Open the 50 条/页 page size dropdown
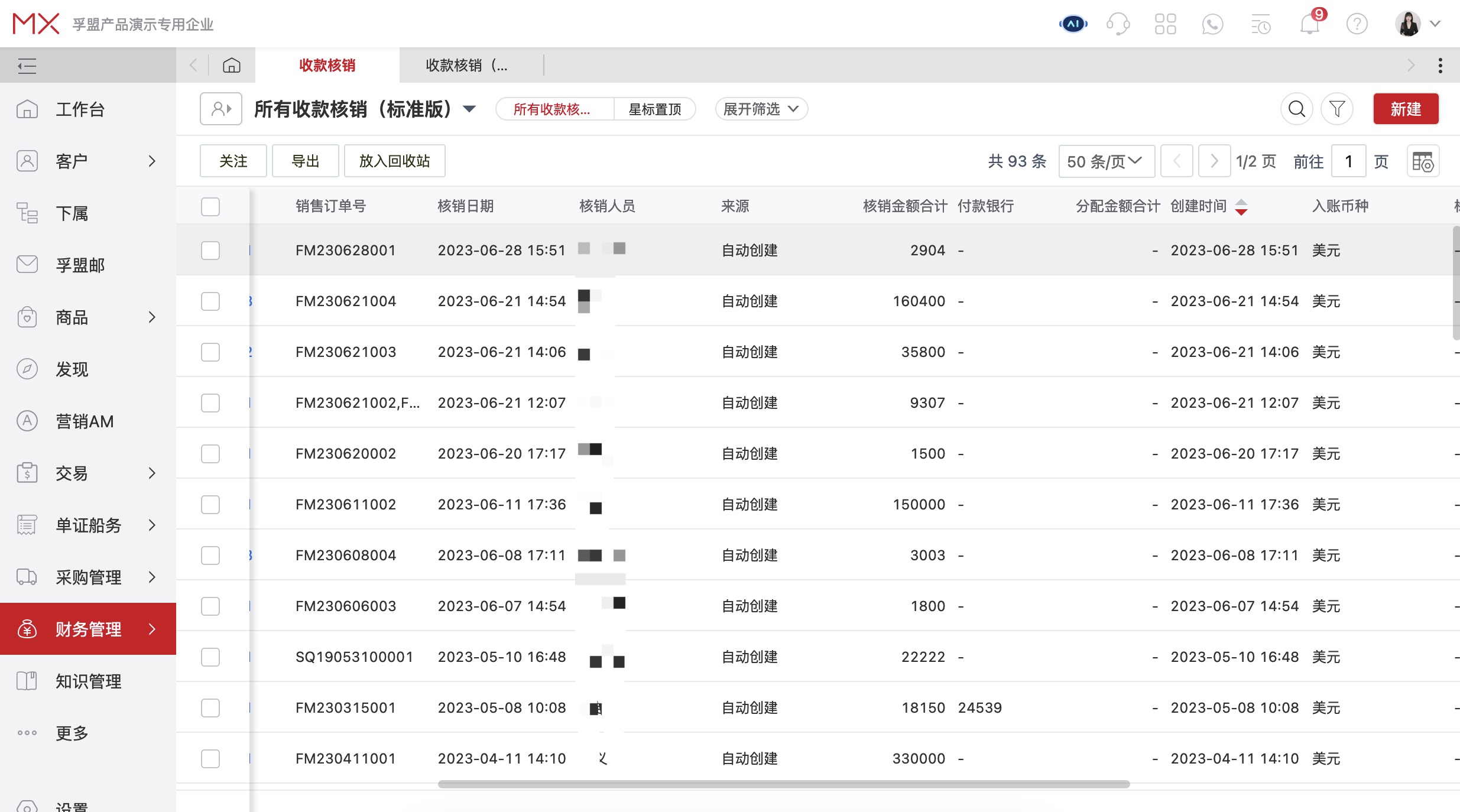1460x812 pixels. click(x=1106, y=161)
